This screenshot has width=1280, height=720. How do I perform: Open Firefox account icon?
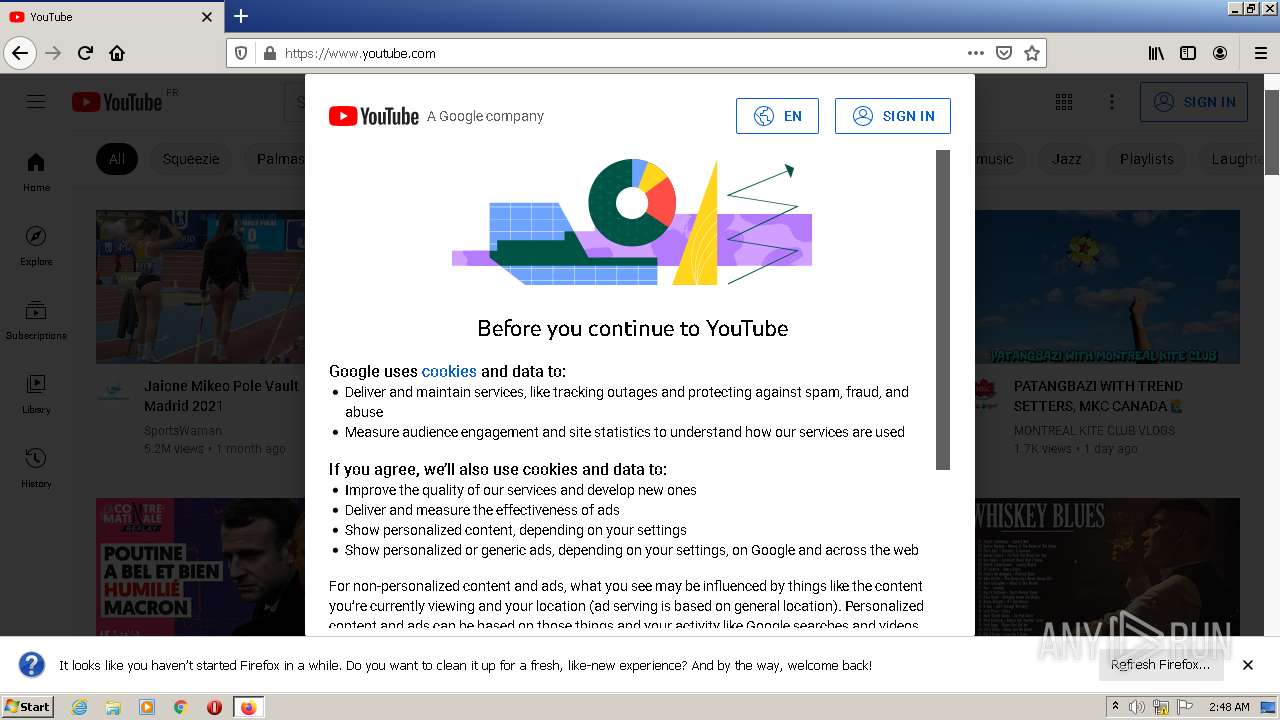[x=1220, y=53]
